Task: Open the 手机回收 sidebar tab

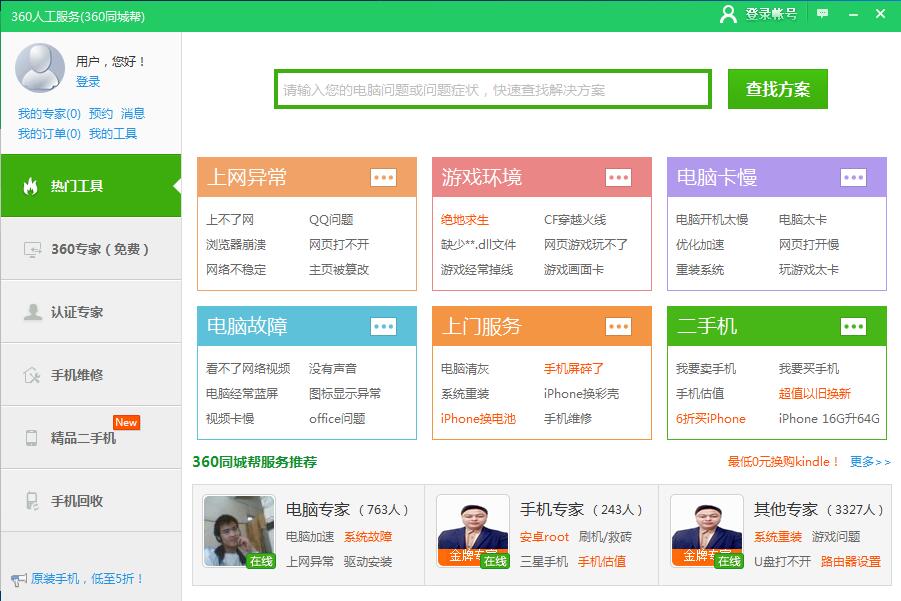Action: coord(91,501)
